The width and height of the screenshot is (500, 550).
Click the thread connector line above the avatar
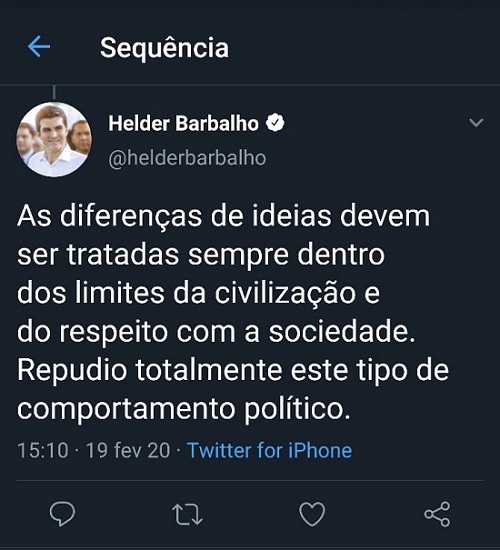(x=54, y=92)
